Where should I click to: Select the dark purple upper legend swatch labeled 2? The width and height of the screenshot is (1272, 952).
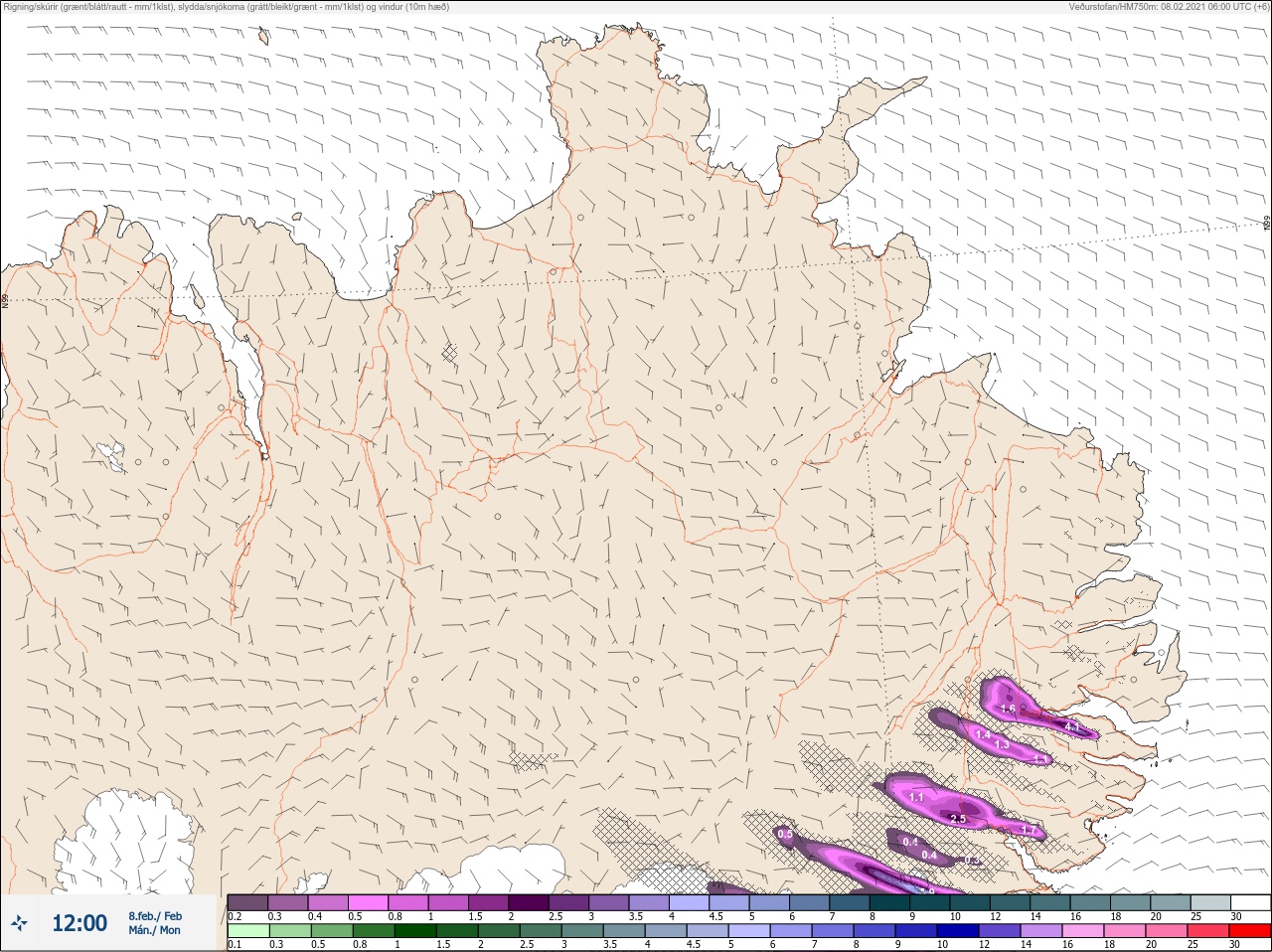click(x=529, y=903)
